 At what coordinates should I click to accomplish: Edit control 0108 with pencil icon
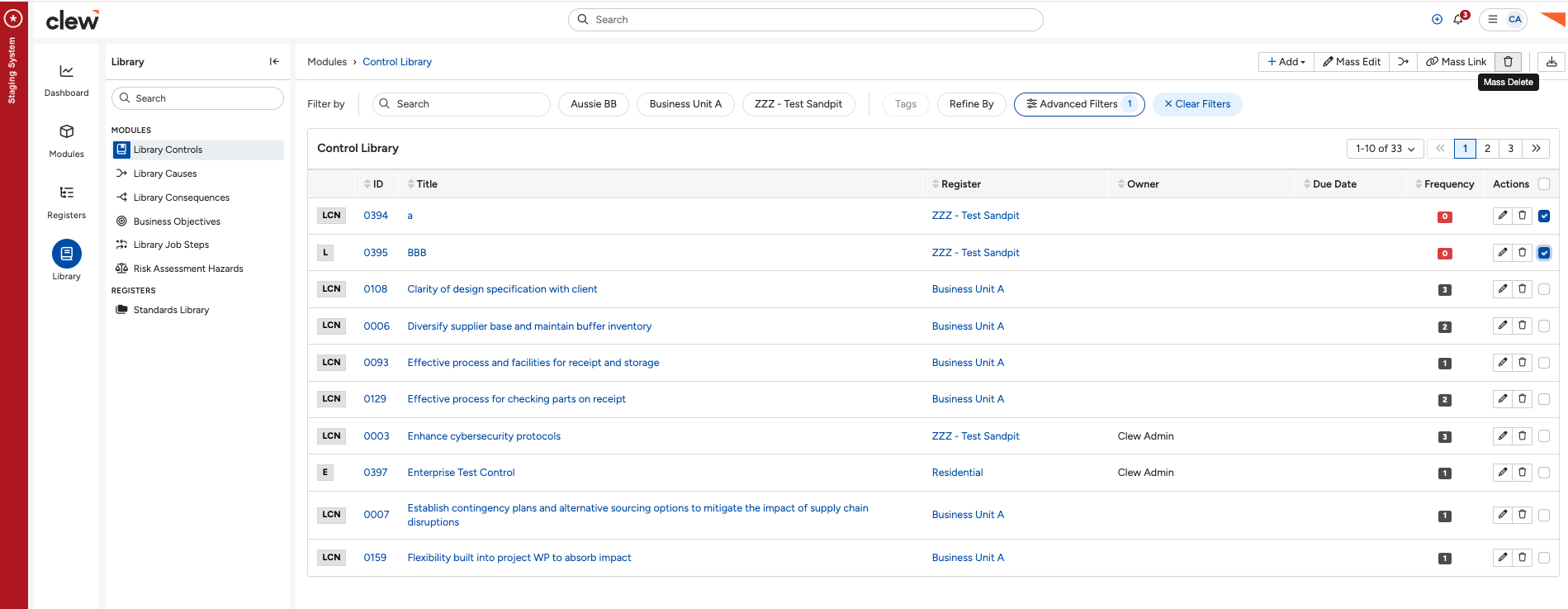click(x=1503, y=289)
